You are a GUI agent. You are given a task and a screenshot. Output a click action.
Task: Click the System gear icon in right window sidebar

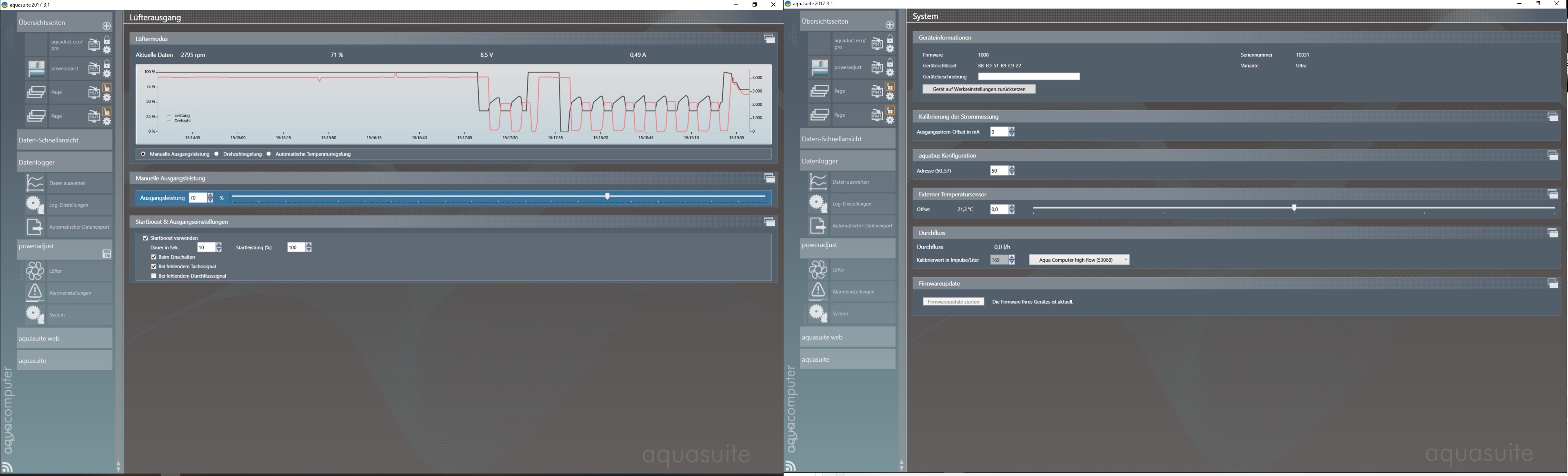[818, 314]
